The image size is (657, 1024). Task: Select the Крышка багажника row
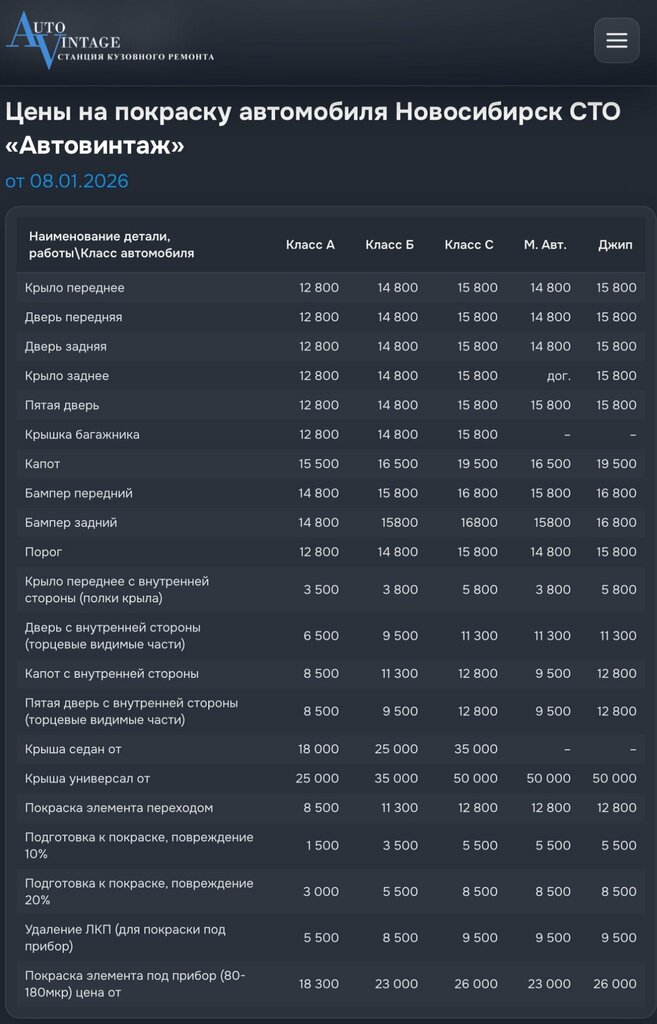(330, 434)
